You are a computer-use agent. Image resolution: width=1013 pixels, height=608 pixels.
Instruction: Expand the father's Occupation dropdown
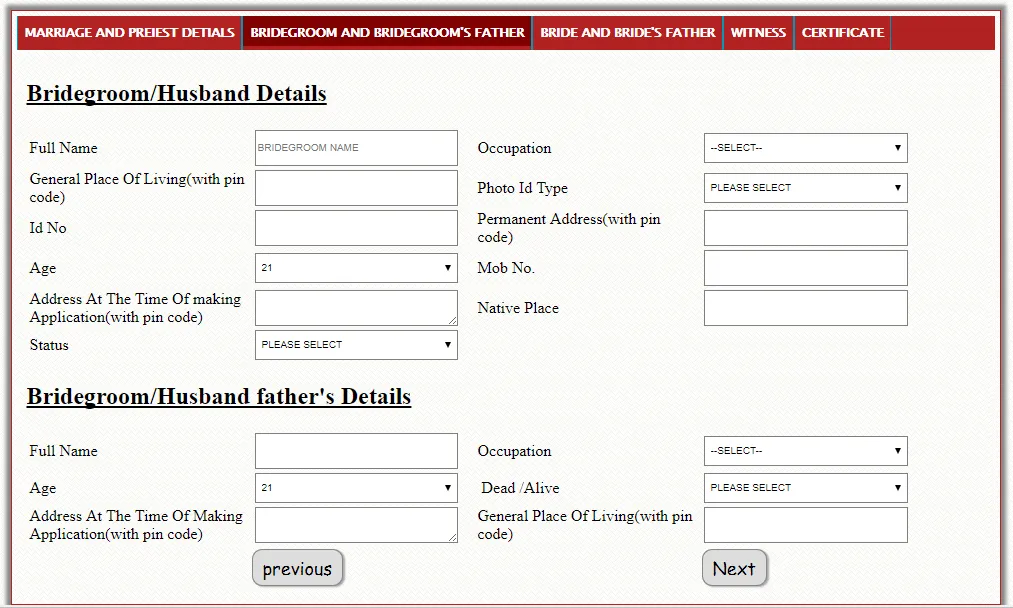click(805, 451)
